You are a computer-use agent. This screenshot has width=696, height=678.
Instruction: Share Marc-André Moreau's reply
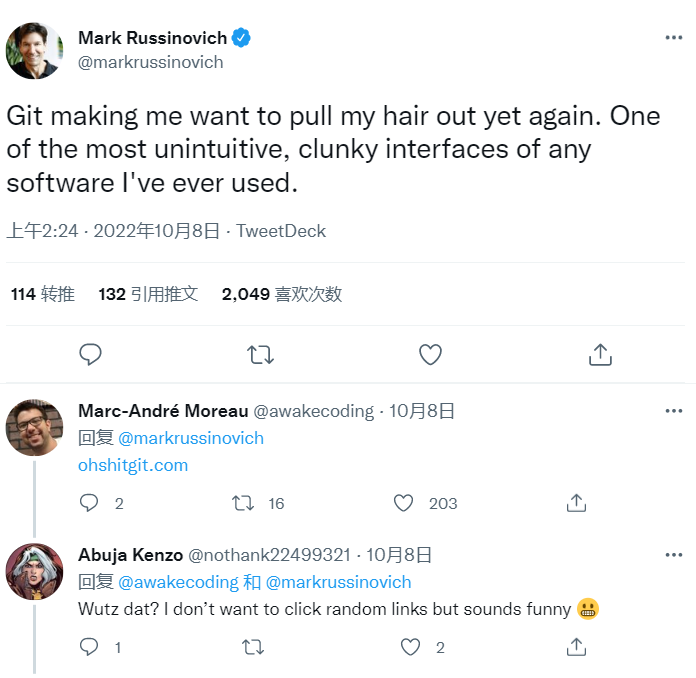coord(576,503)
